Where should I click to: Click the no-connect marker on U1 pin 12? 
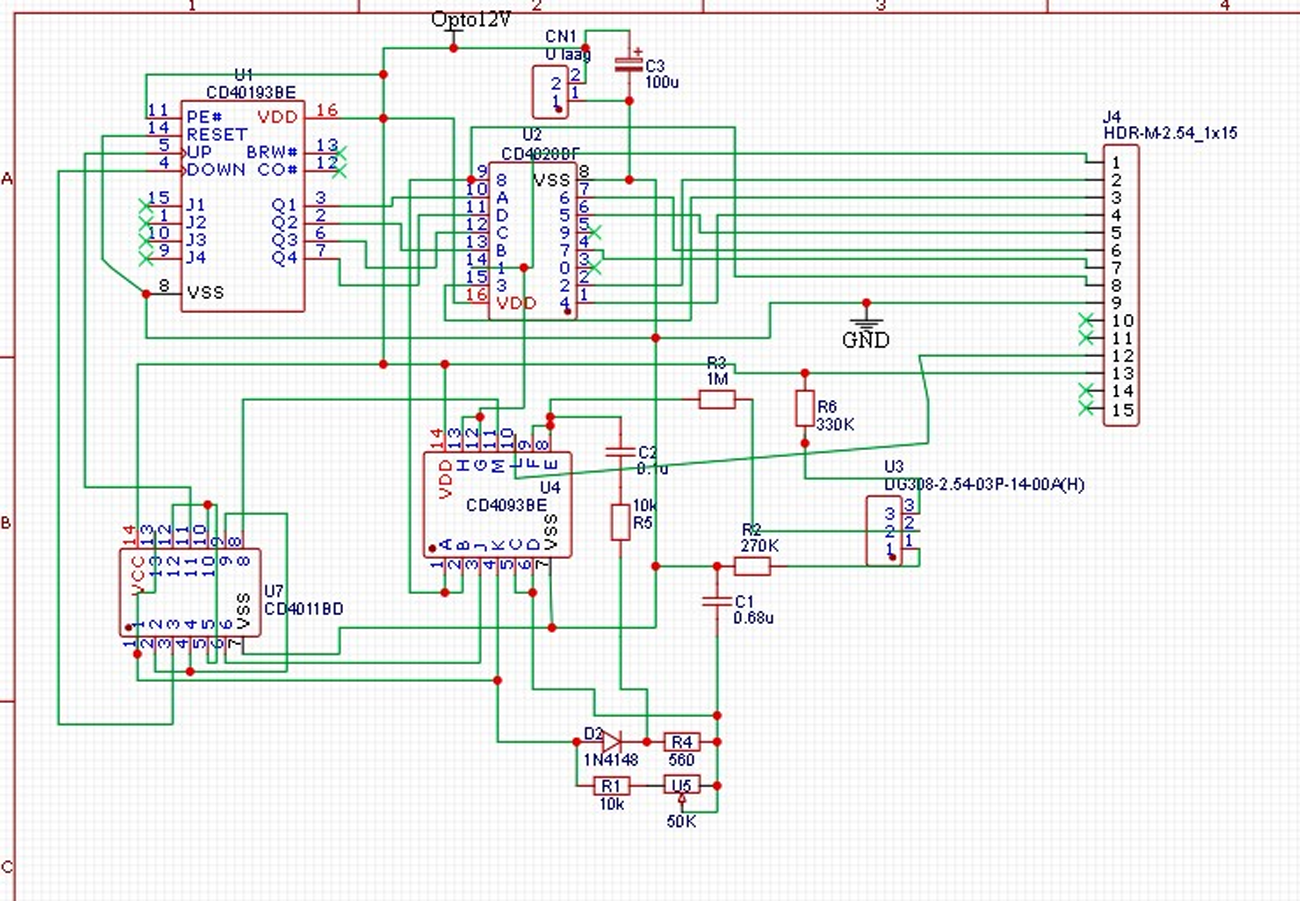tap(341, 170)
